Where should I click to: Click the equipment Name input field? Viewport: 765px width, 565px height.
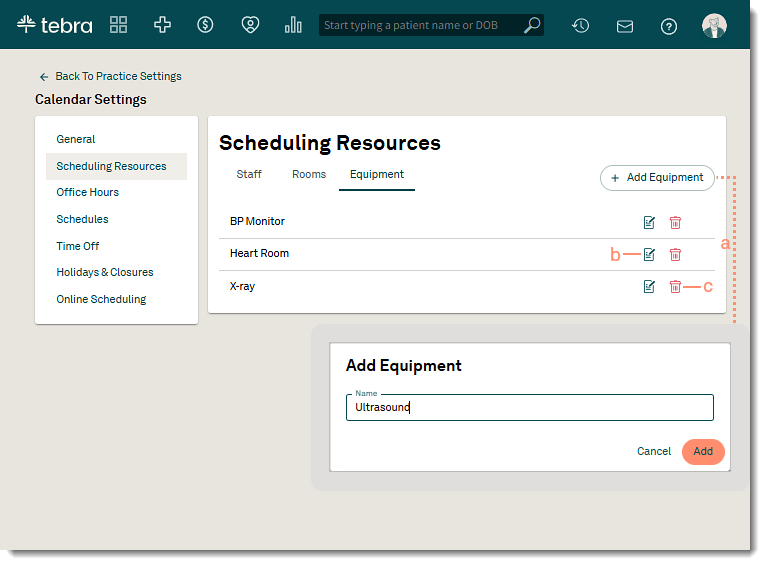coord(529,407)
